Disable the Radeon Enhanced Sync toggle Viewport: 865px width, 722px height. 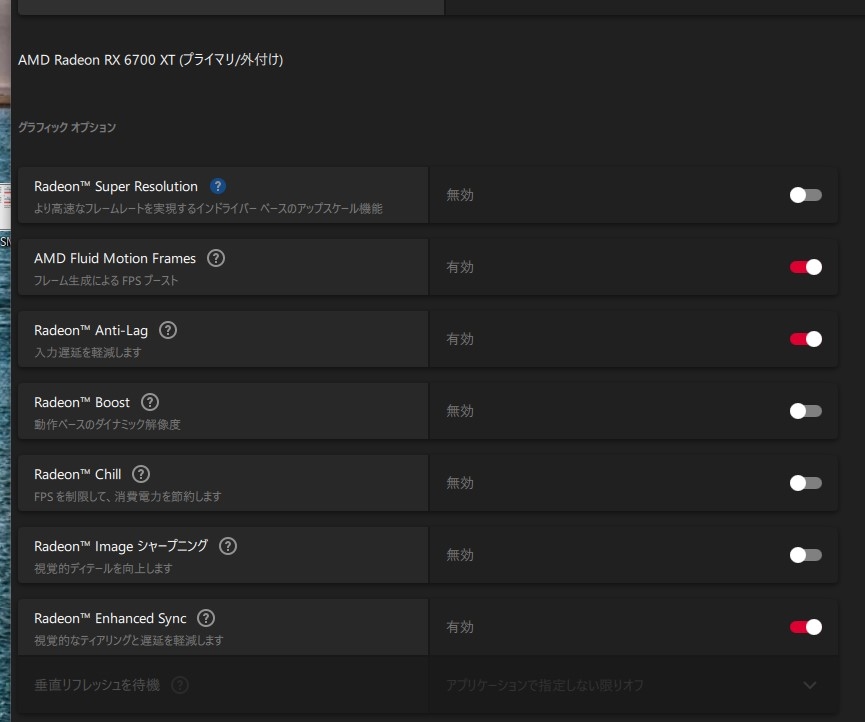tap(805, 627)
